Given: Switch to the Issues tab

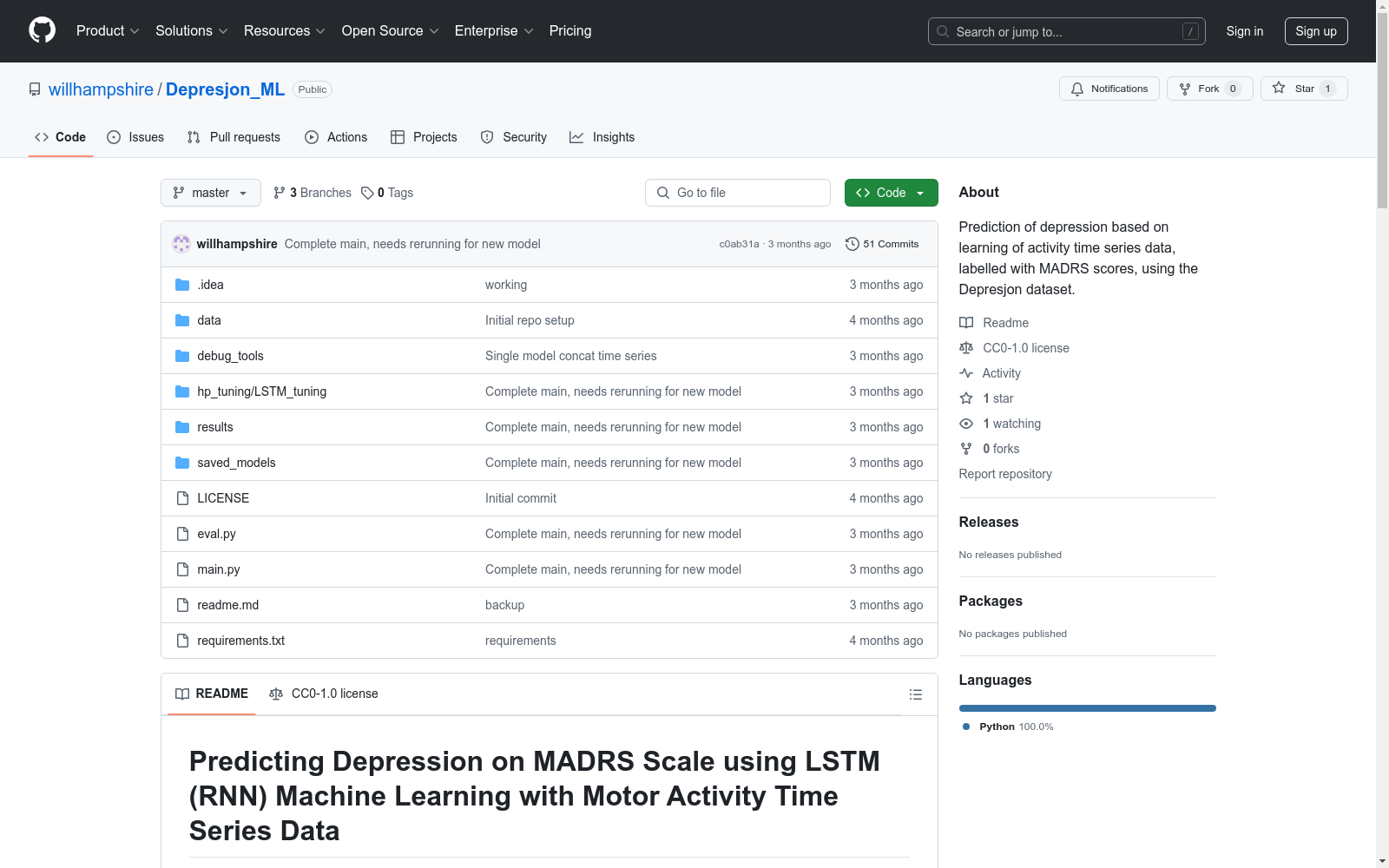Looking at the screenshot, I should [135, 137].
